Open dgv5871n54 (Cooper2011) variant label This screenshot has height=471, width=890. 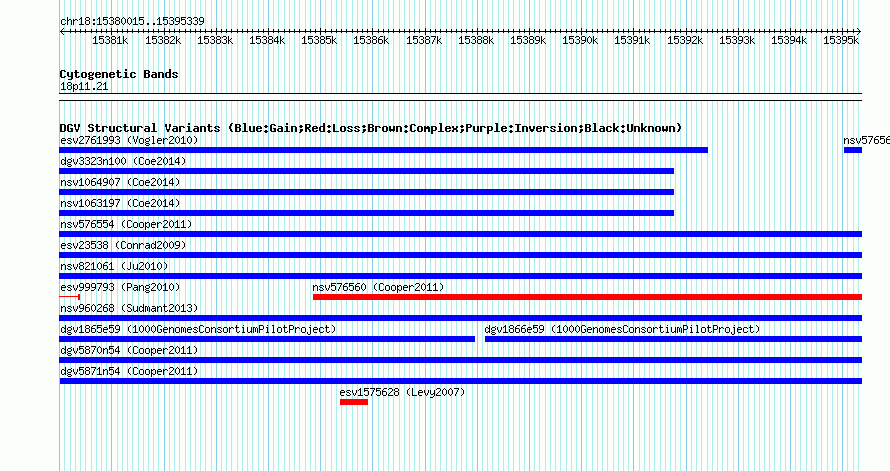click(129, 371)
